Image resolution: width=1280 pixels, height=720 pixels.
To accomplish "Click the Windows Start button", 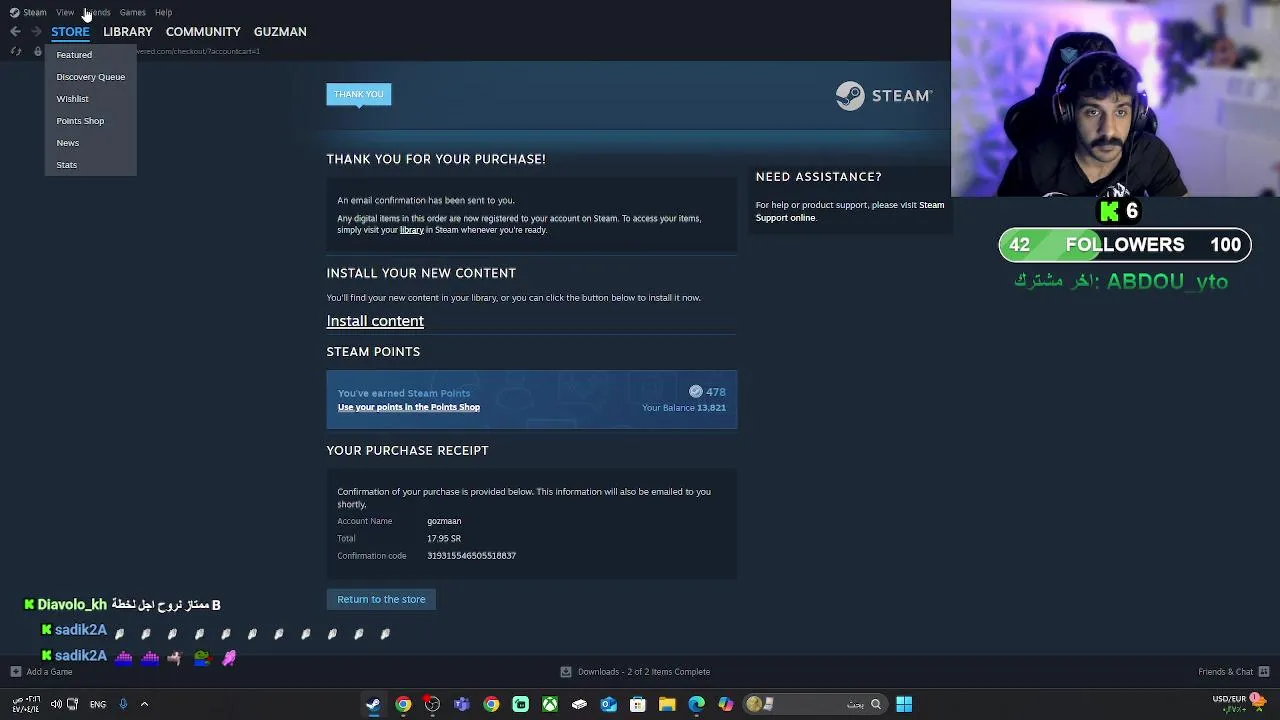I will pos(904,704).
